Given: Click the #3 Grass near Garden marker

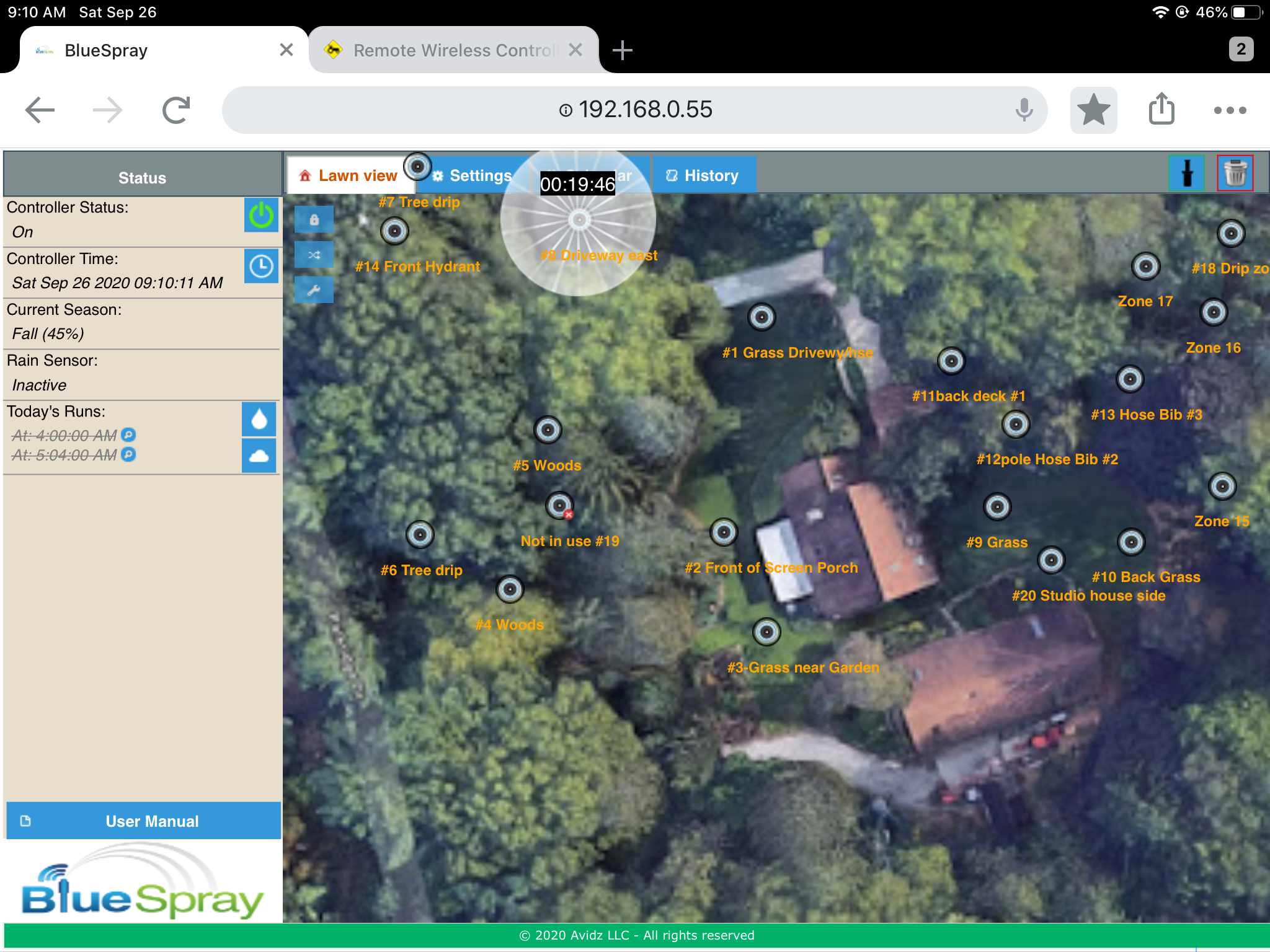Looking at the screenshot, I should pos(767,632).
